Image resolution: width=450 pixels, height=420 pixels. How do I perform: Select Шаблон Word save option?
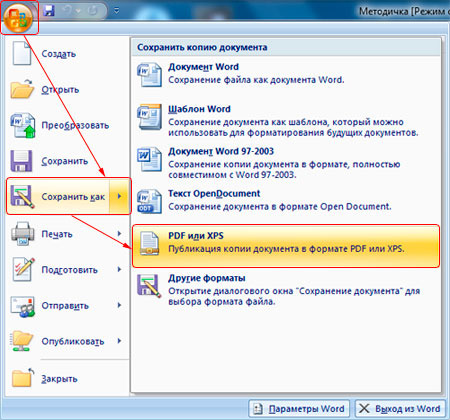click(x=286, y=120)
